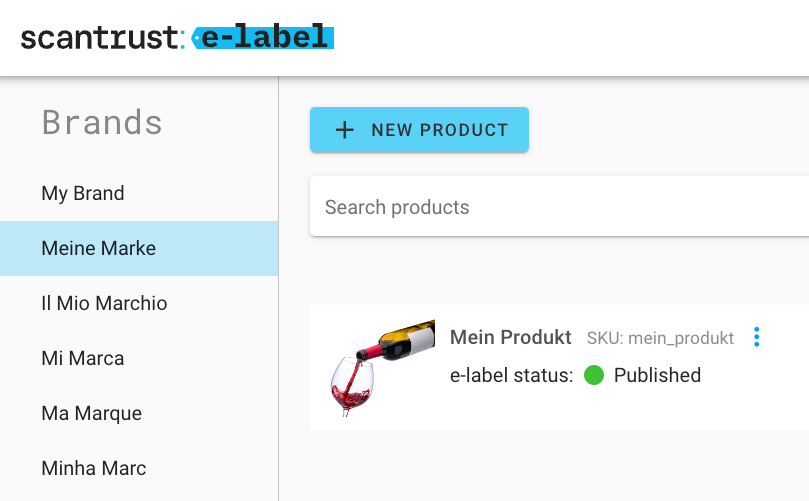Select My Brand in the brands list
The image size is (809, 501).
pos(83,193)
